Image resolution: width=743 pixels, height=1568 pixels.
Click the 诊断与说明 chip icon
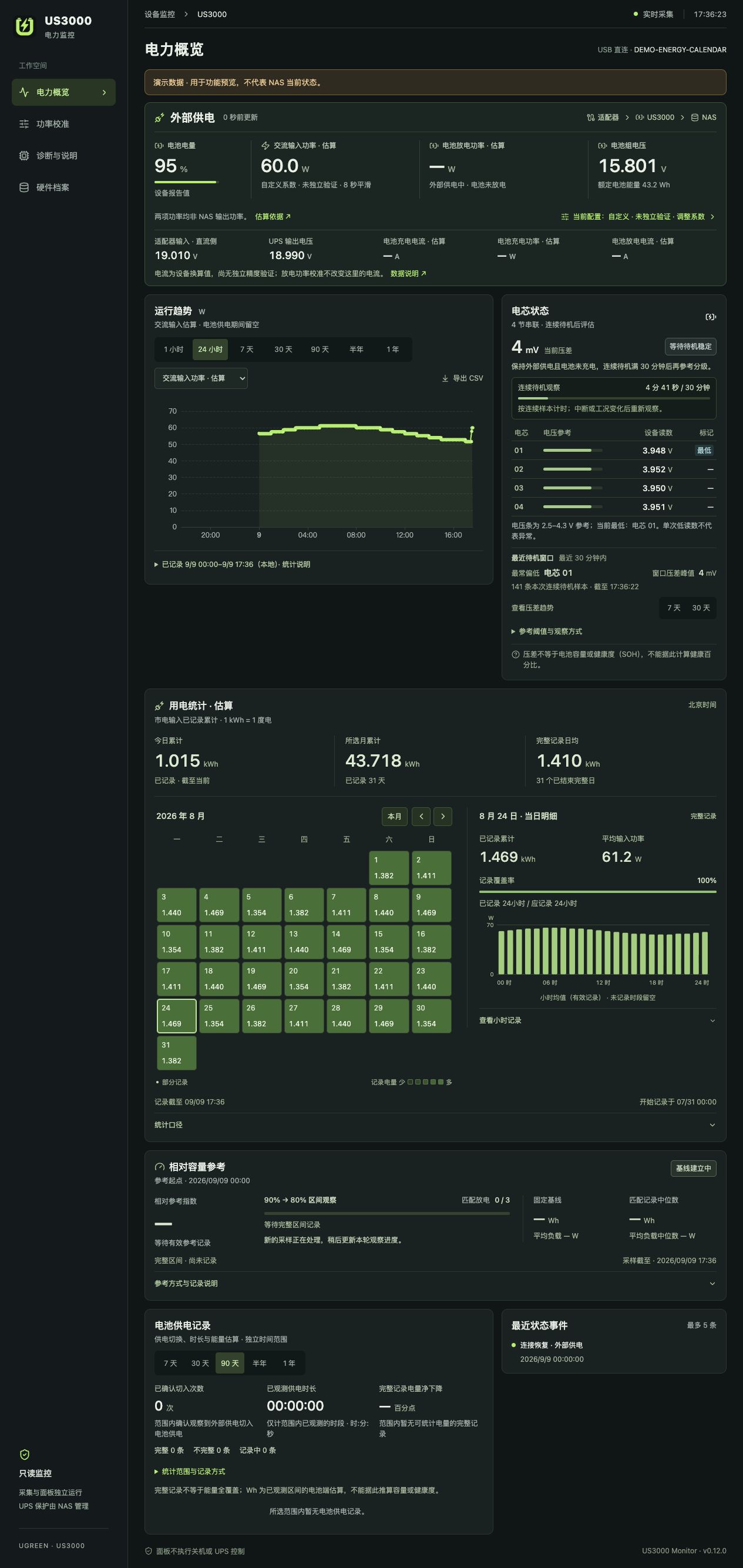click(23, 155)
